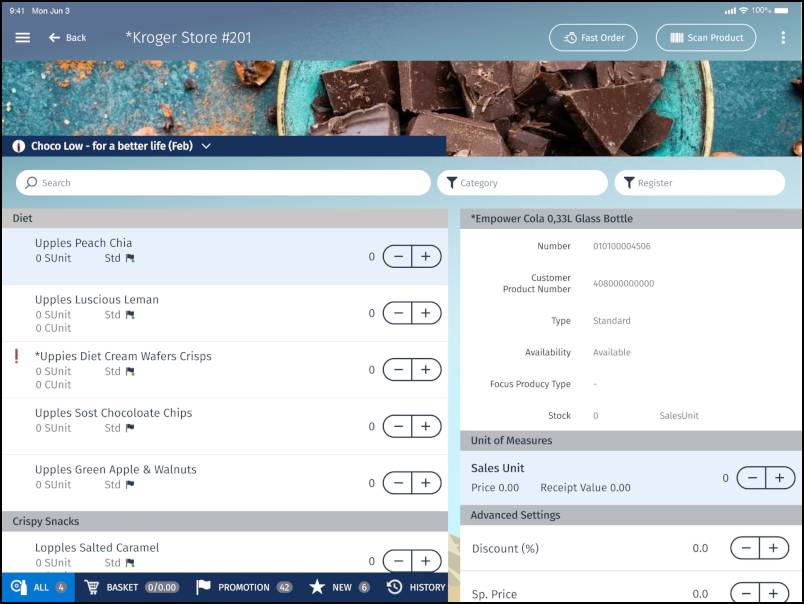Switch to the ALL tab
Viewport: 804px width, 604px height.
(38, 587)
